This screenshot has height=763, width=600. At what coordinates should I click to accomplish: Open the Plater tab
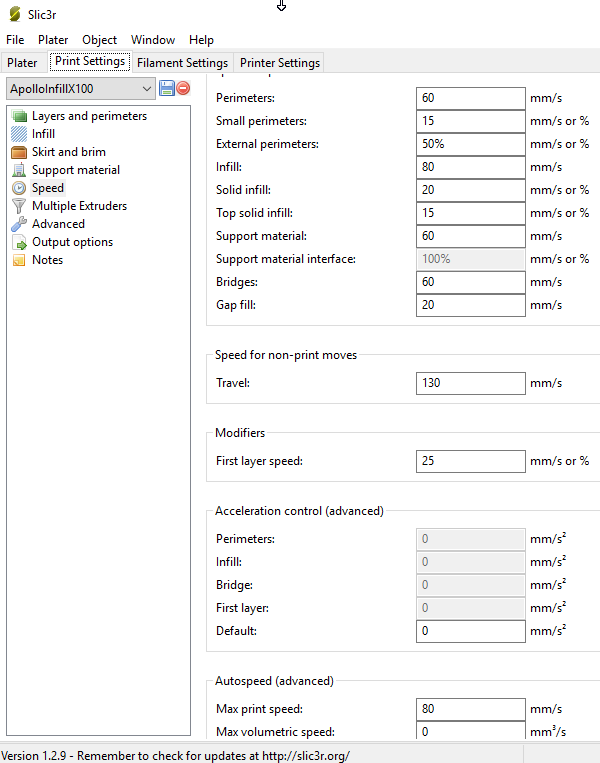pyautogui.click(x=23, y=63)
